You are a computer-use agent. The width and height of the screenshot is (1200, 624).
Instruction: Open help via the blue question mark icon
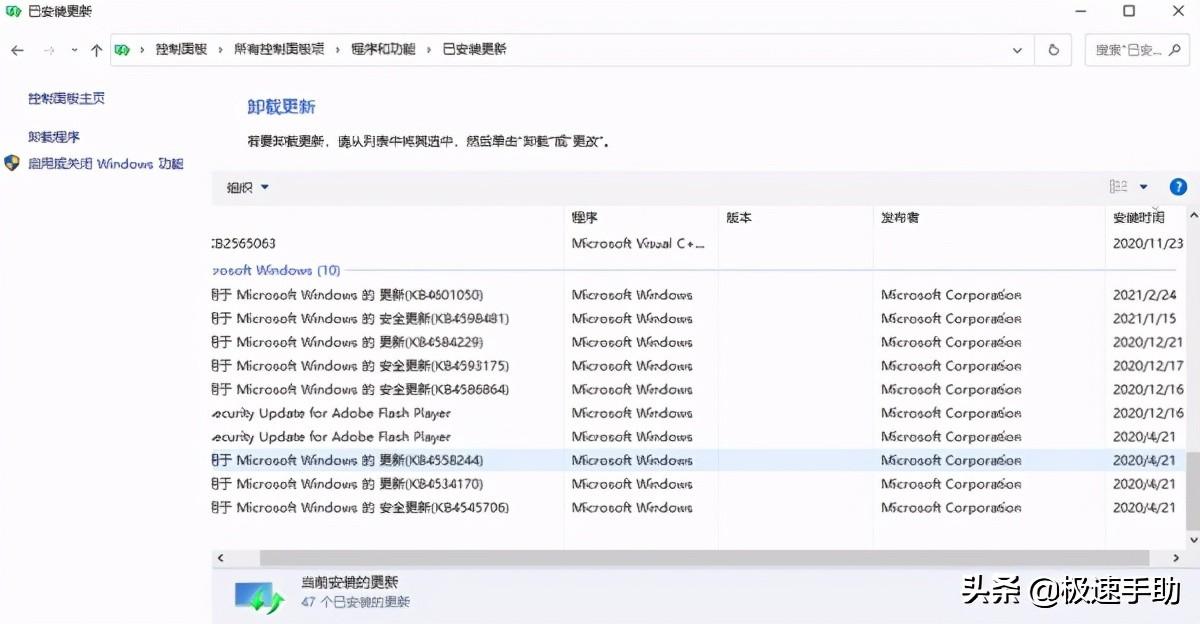[x=1178, y=186]
